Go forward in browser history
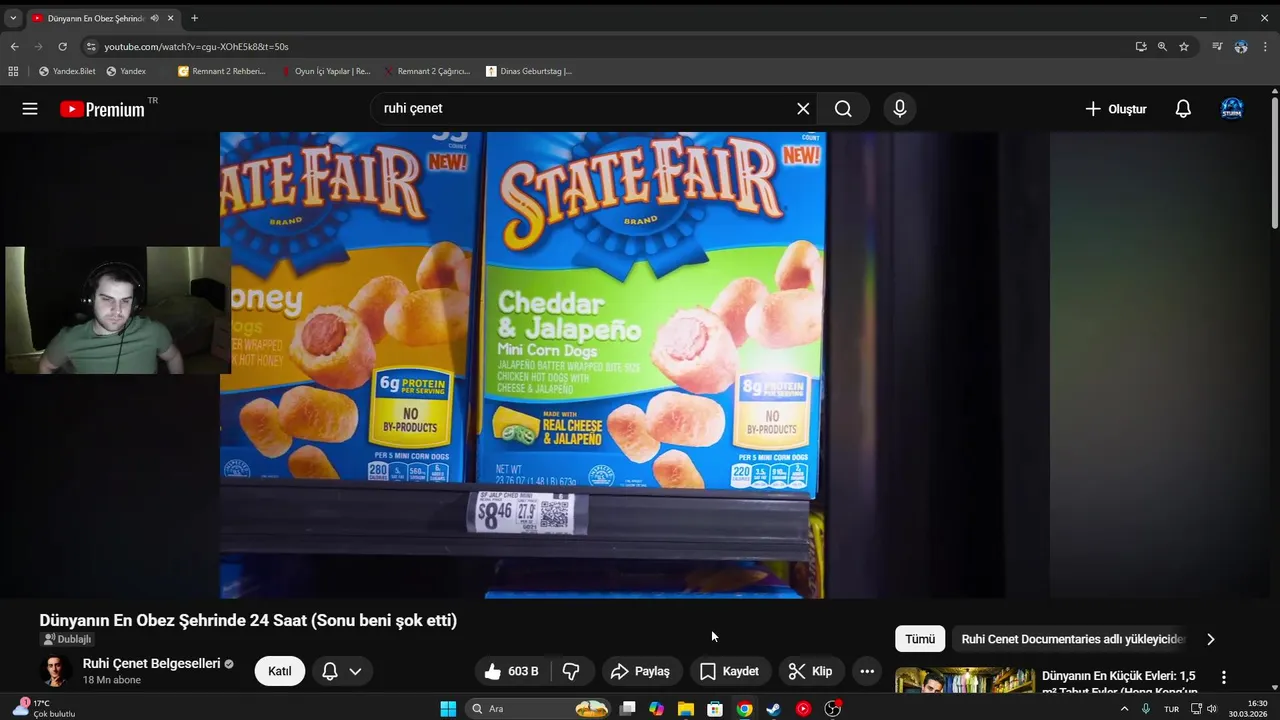The height and width of the screenshot is (720, 1280). tap(38, 46)
